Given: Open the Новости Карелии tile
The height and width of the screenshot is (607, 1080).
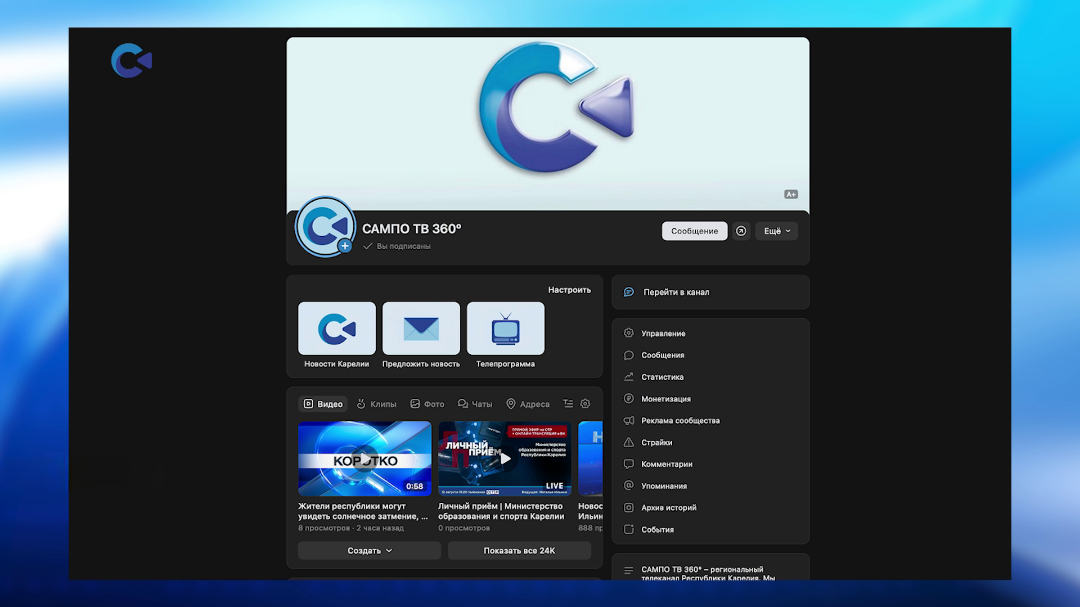Looking at the screenshot, I should click(337, 336).
